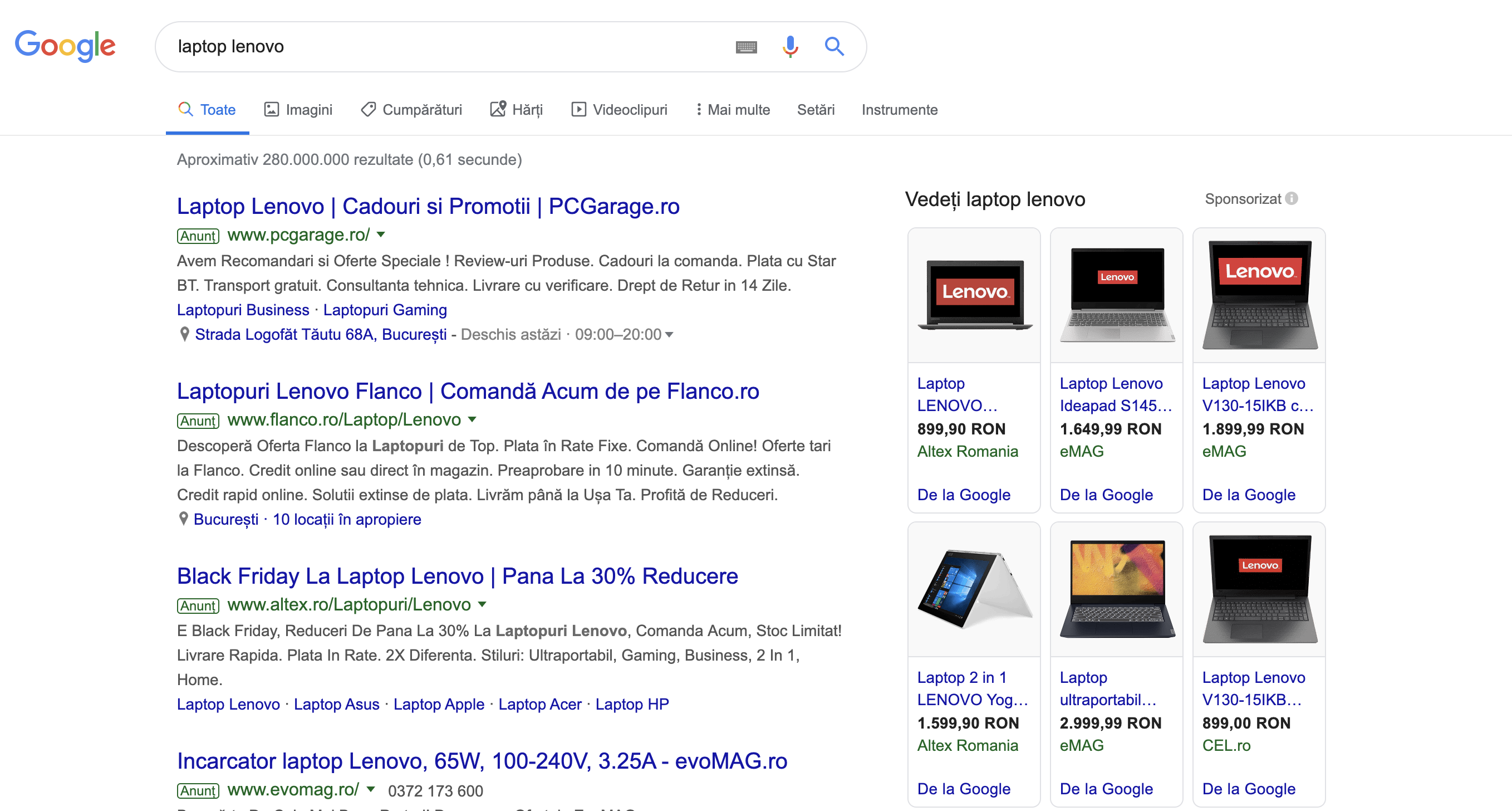
Task: Follow the Laptop HP sitelink
Action: pos(632,705)
